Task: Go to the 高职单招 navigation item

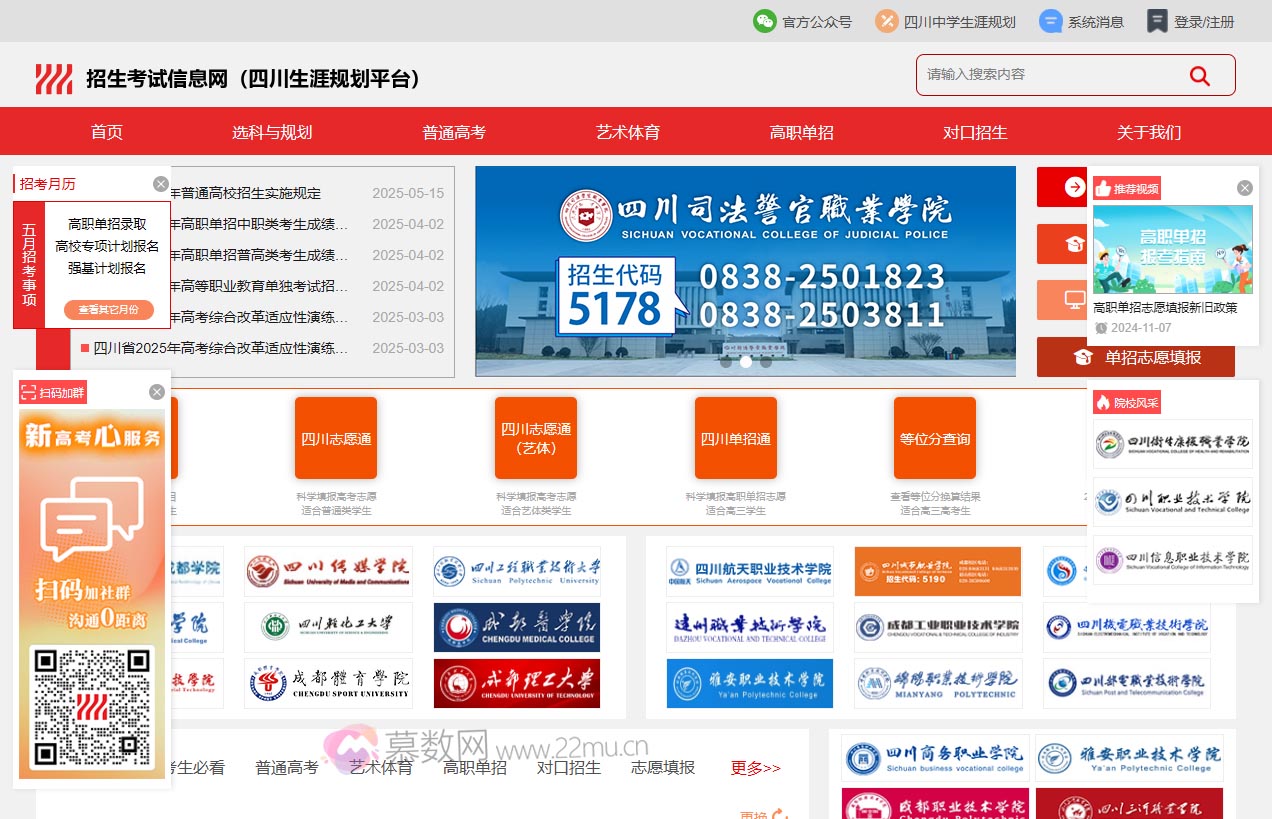Action: coord(801,132)
